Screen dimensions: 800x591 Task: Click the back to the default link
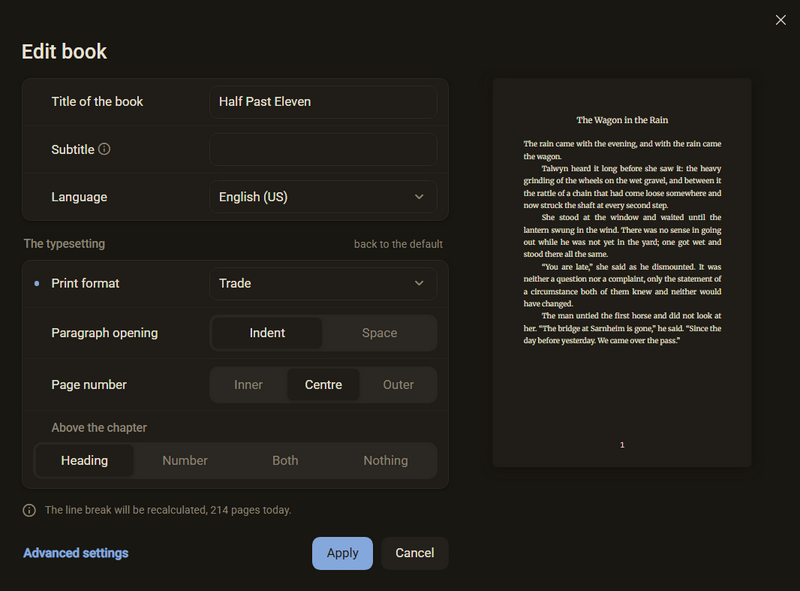pos(398,244)
